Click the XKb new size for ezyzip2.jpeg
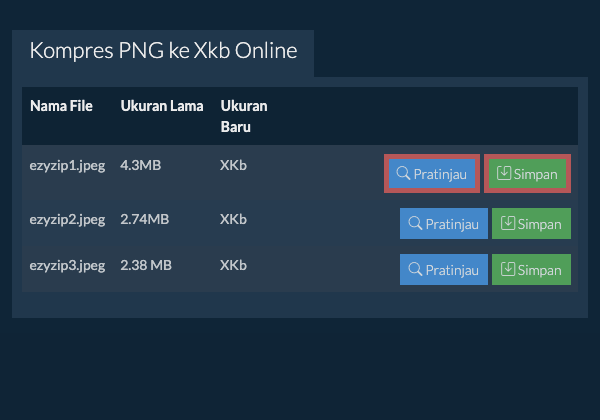The height and width of the screenshot is (420, 600). click(233, 219)
